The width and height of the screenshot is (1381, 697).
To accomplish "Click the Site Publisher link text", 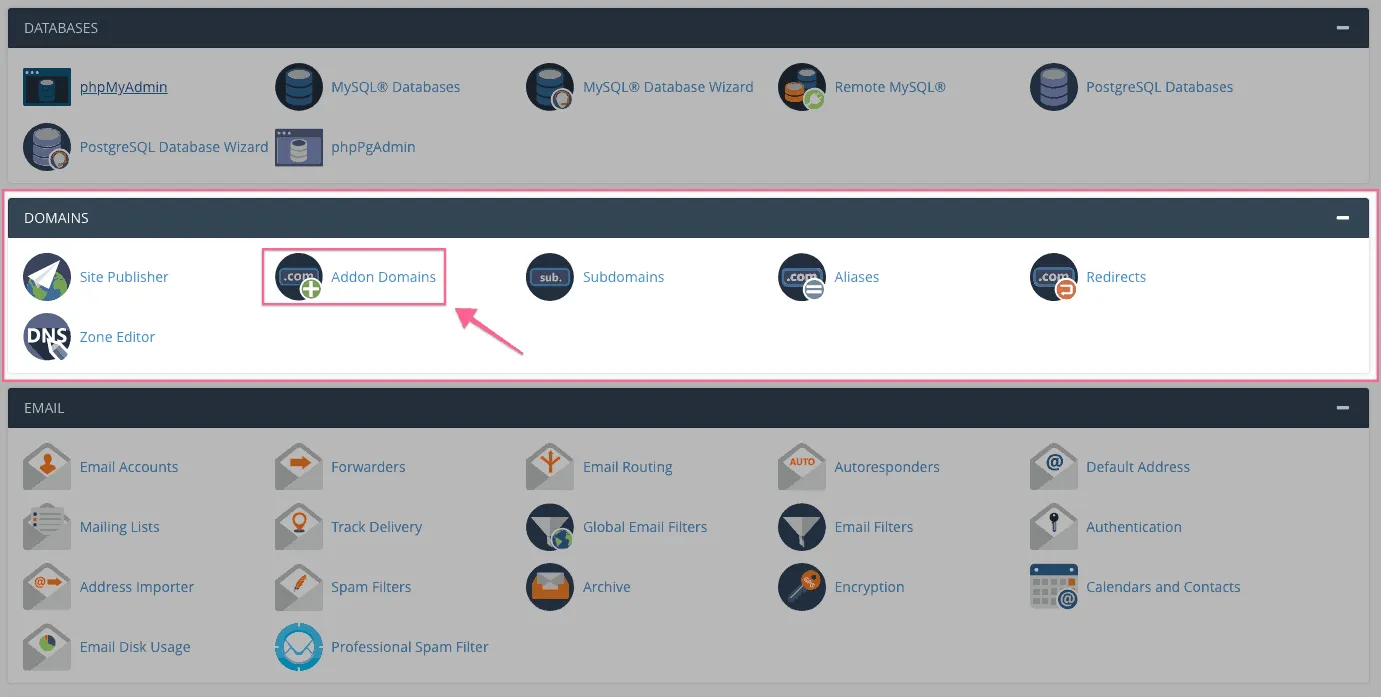I will click(x=125, y=277).
